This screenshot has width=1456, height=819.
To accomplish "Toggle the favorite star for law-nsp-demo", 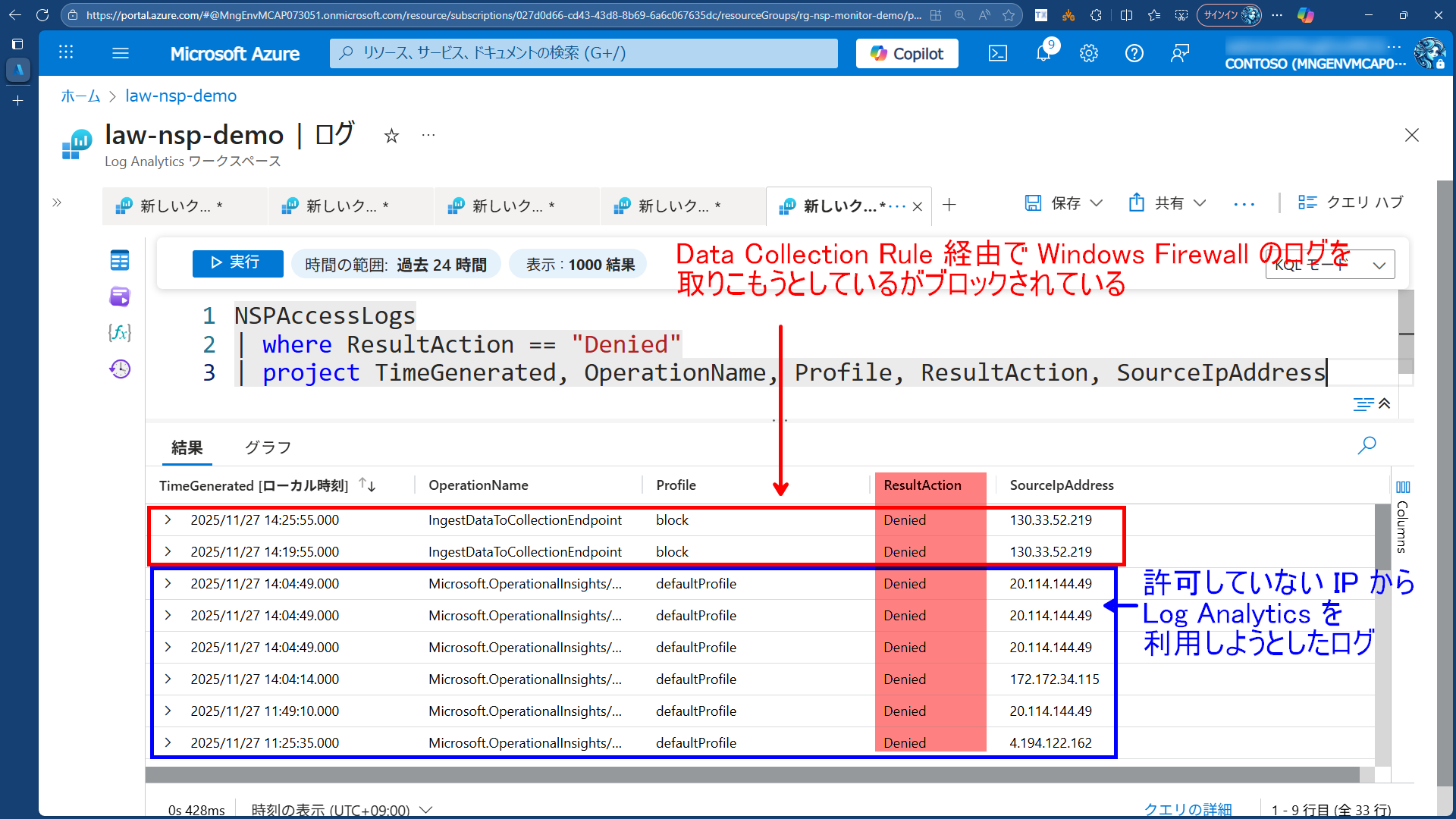I will [x=391, y=135].
